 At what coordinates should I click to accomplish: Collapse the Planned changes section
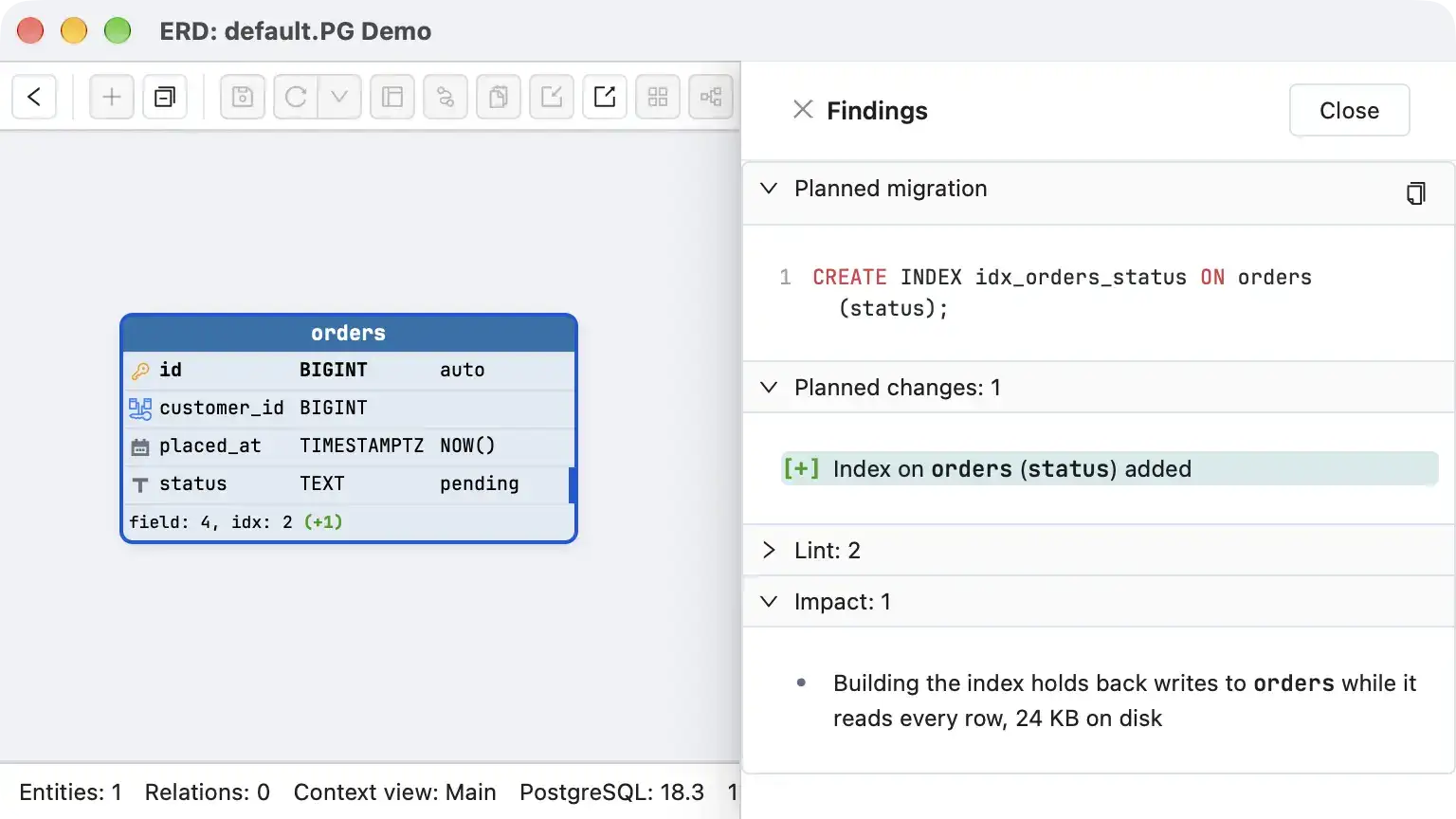770,388
